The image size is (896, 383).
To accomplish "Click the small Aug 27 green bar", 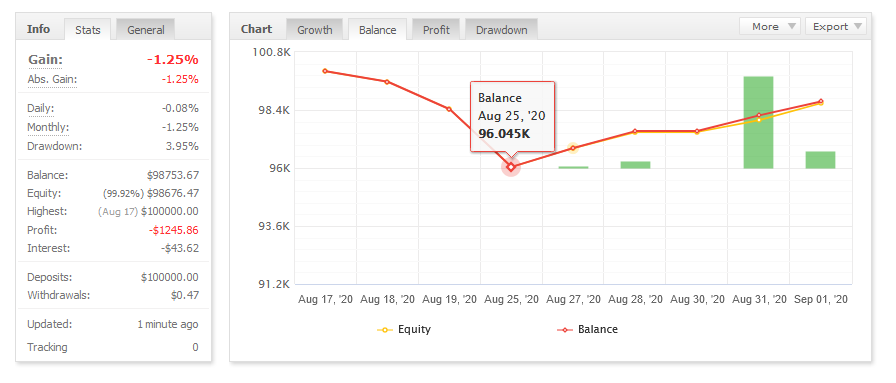I will 573,167.
